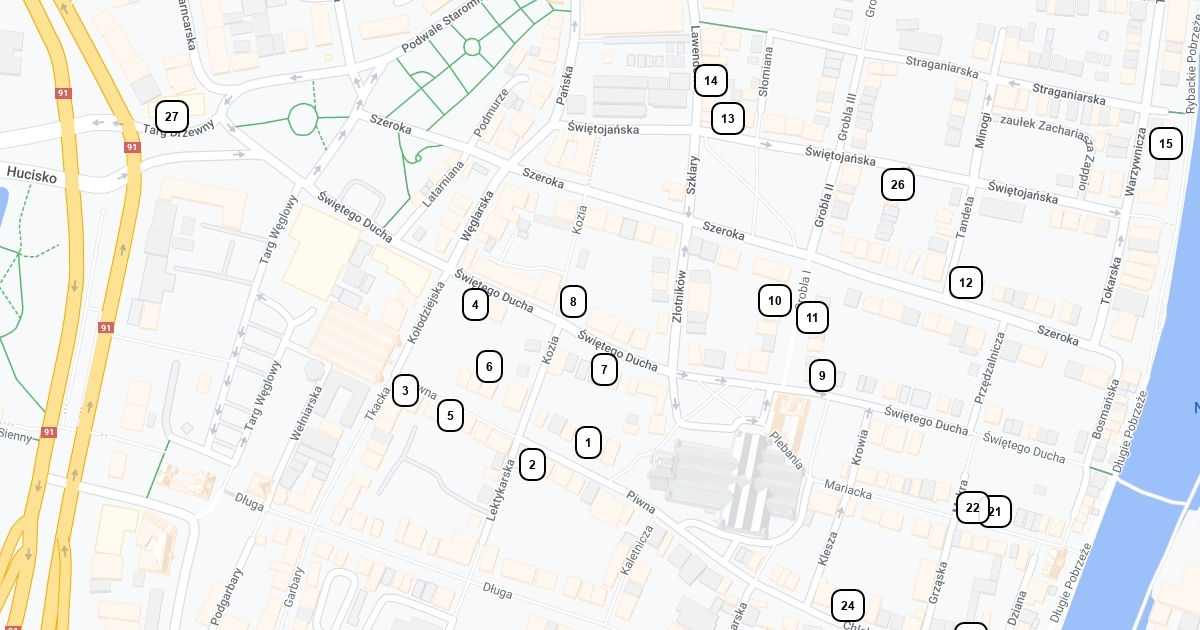Select marker 15 near Warzywnicza street

[1165, 144]
